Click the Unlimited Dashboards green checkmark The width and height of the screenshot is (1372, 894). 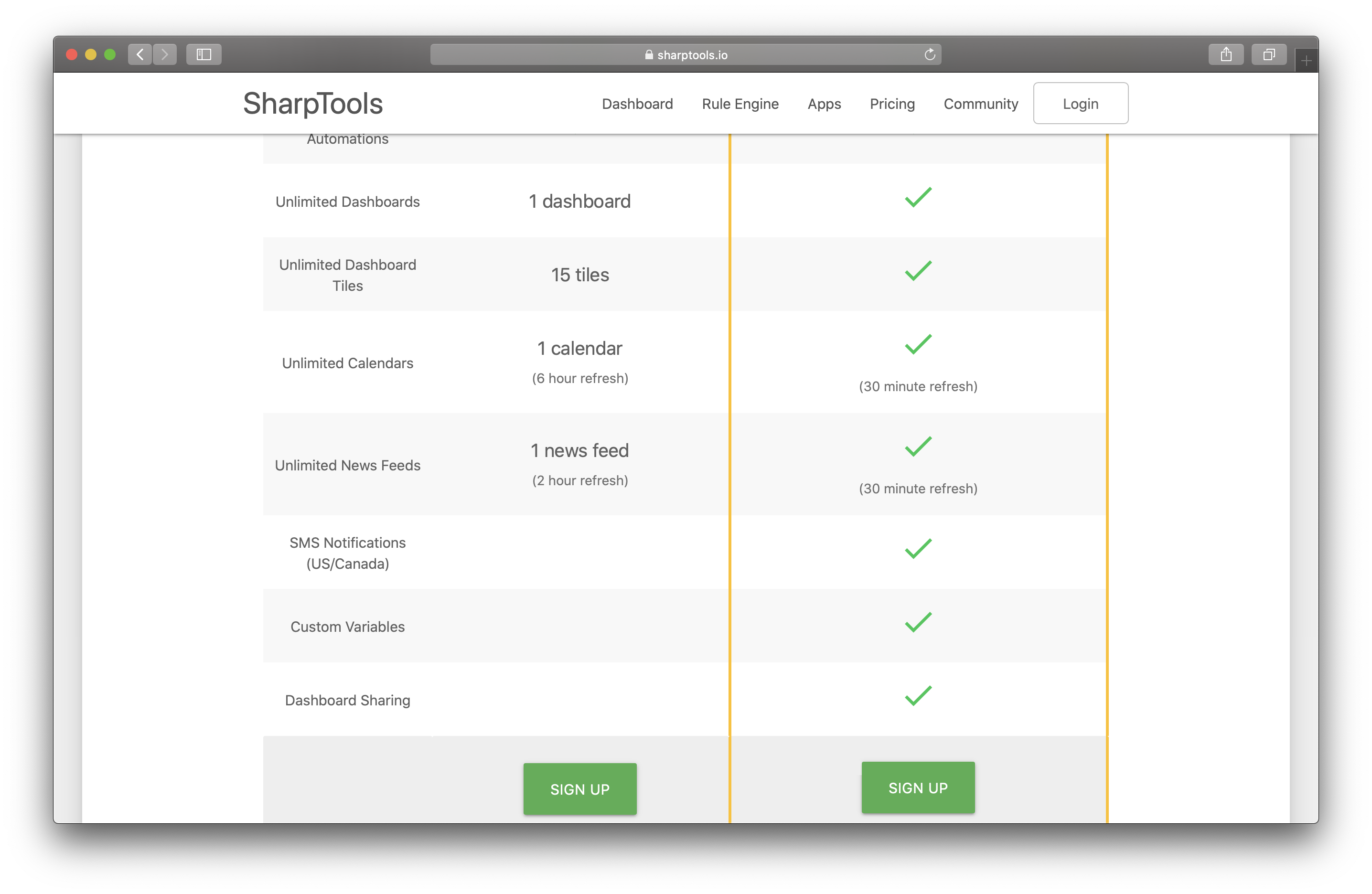(918, 197)
